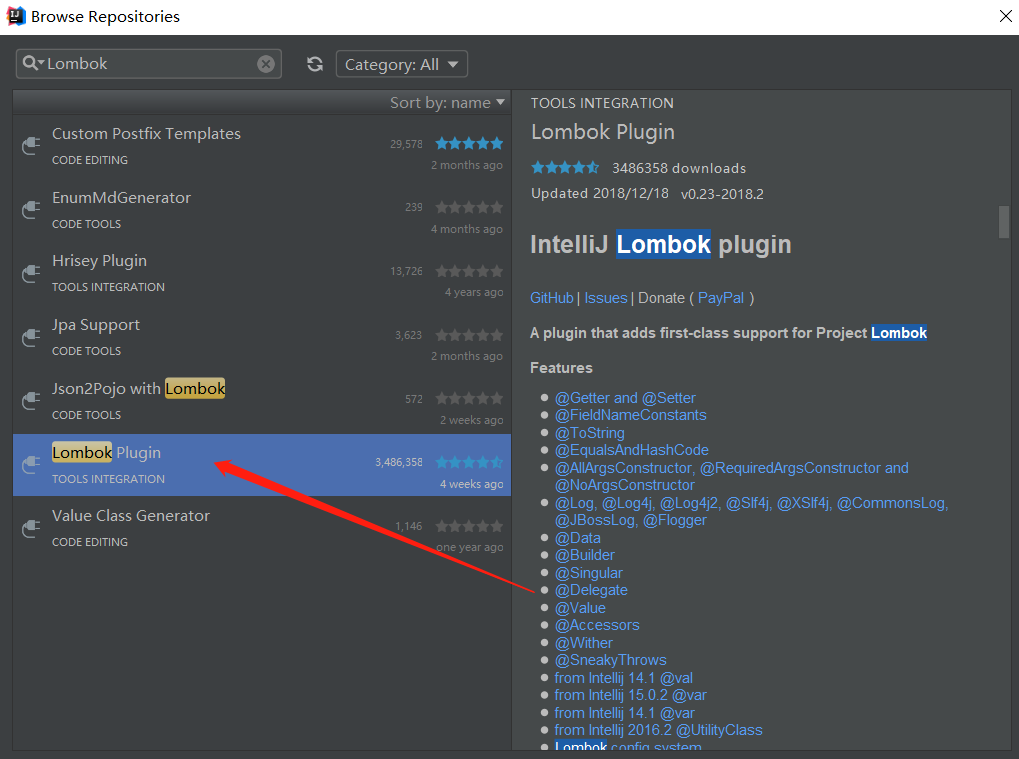Click the 4 weeks ago timestamp
Image resolution: width=1019 pixels, height=759 pixels.
pyautogui.click(x=472, y=484)
